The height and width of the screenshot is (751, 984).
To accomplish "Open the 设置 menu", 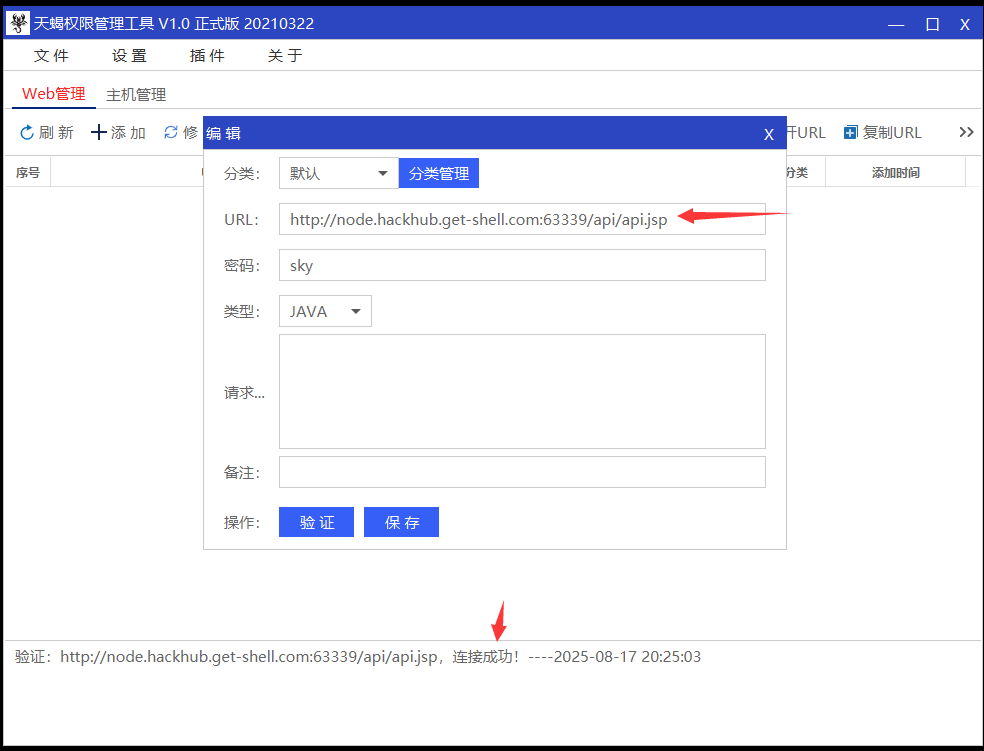I will coord(129,56).
